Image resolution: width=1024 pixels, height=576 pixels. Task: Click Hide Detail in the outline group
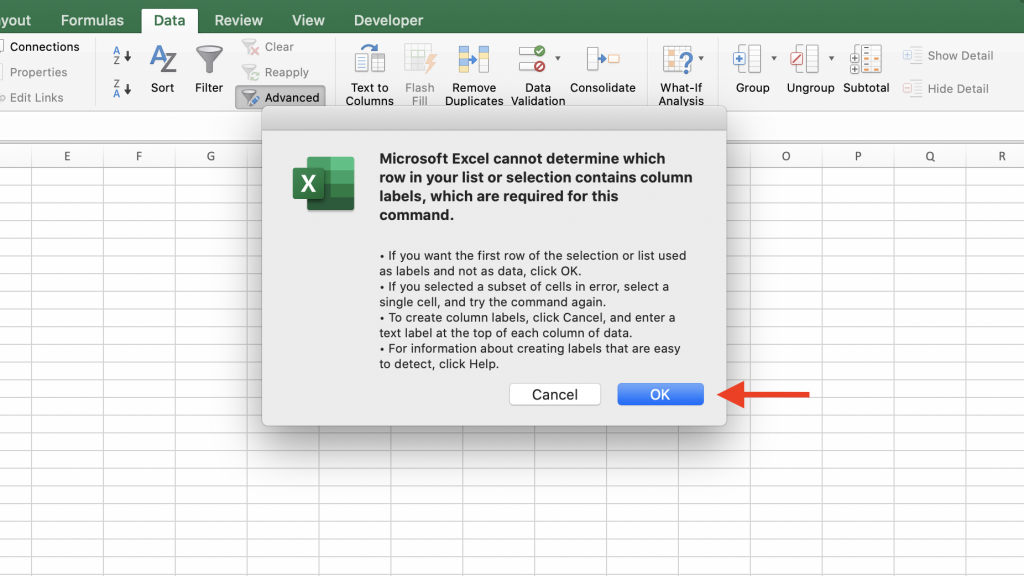[x=946, y=88]
